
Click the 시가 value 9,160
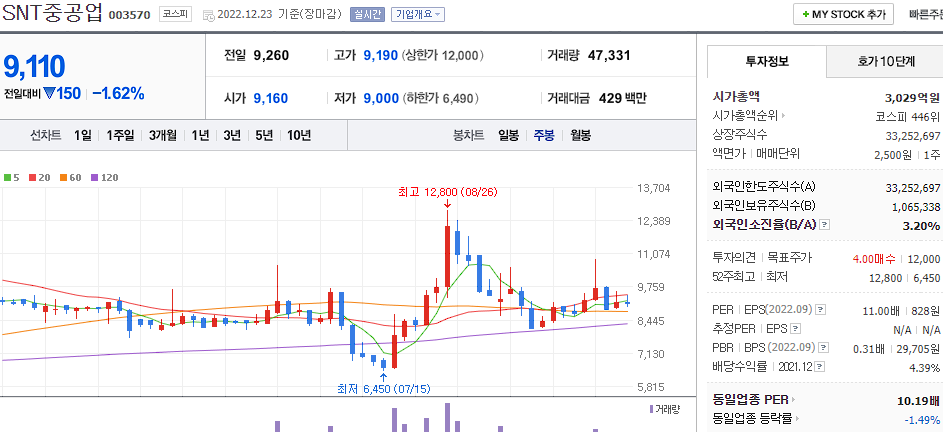(x=271, y=98)
